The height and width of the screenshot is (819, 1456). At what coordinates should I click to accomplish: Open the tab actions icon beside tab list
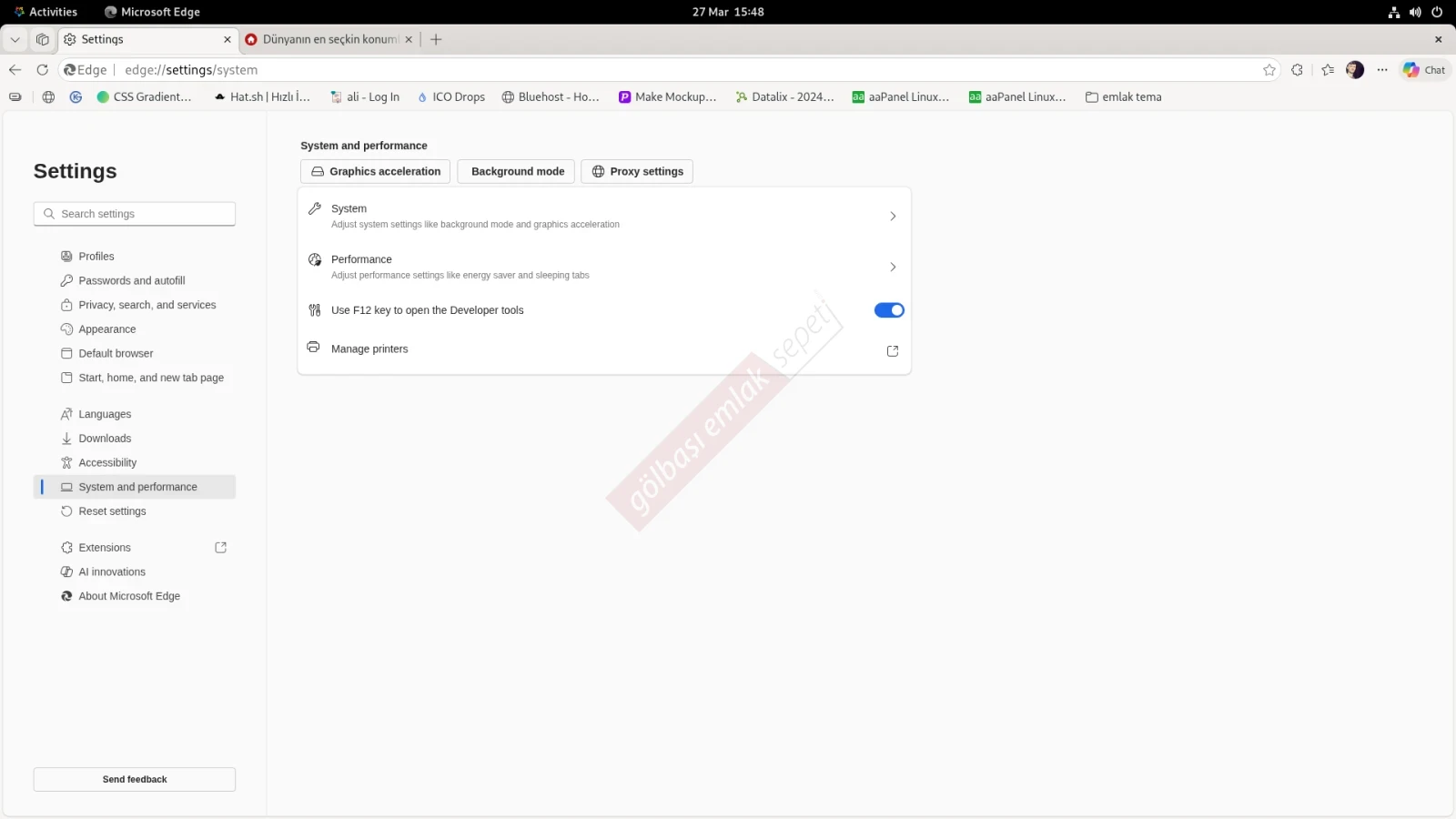tap(42, 39)
